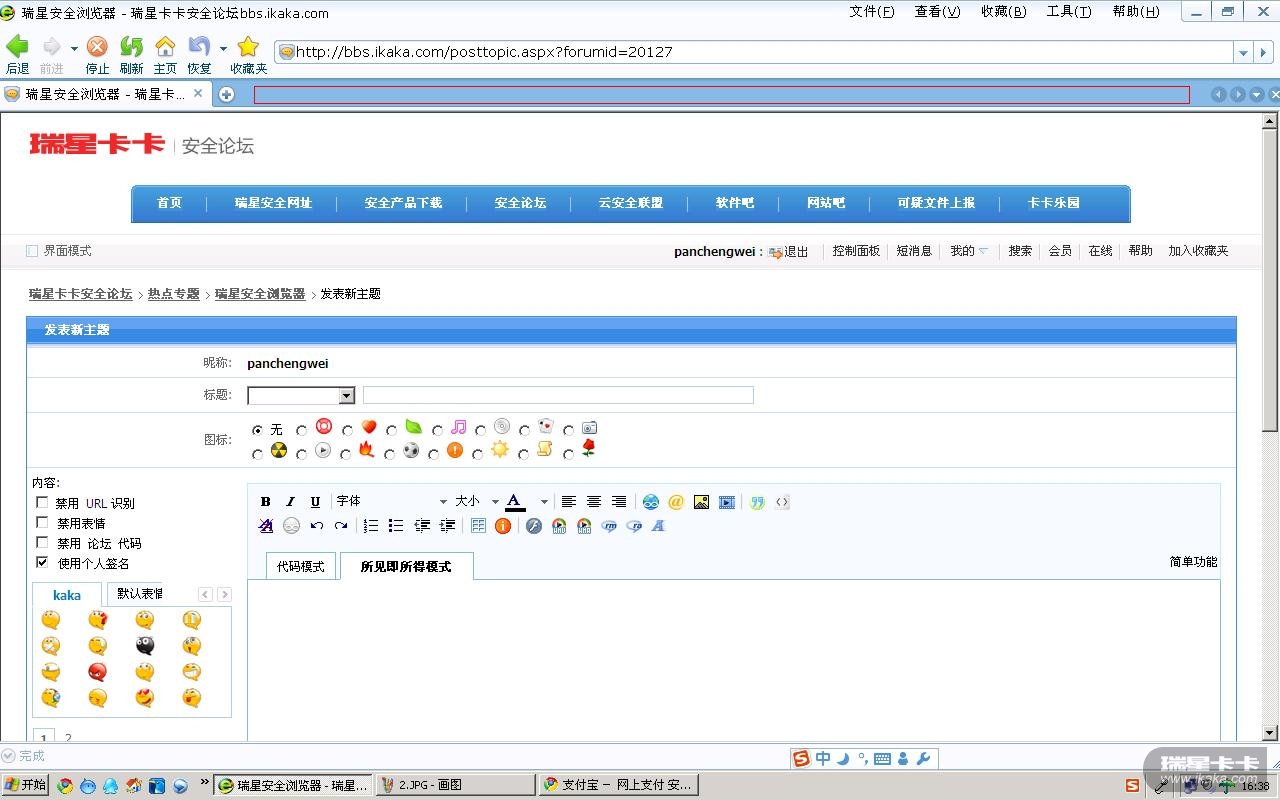
Task: Open the 查看(V) menu
Action: point(937,12)
